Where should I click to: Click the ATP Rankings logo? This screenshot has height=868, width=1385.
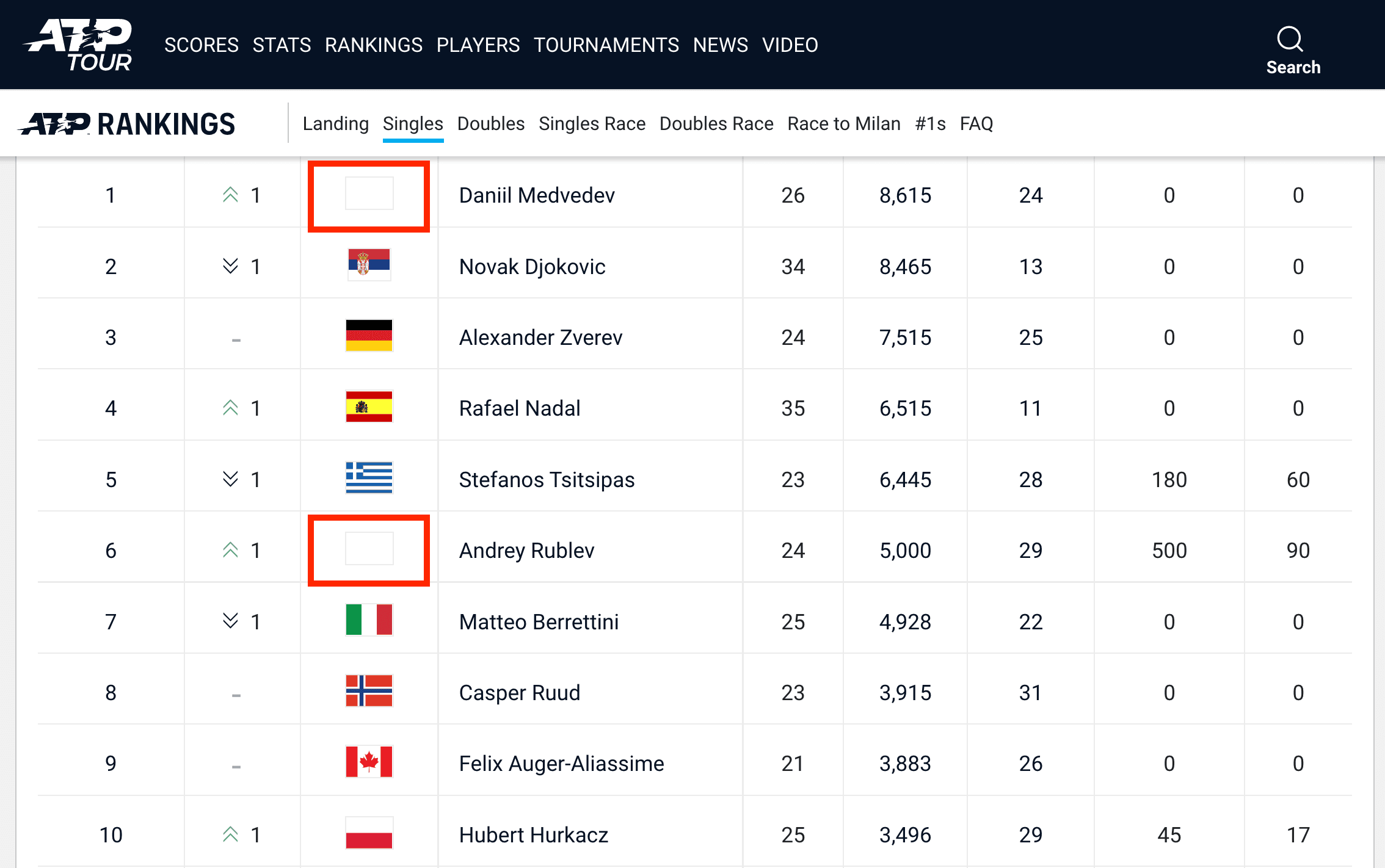[x=127, y=124]
